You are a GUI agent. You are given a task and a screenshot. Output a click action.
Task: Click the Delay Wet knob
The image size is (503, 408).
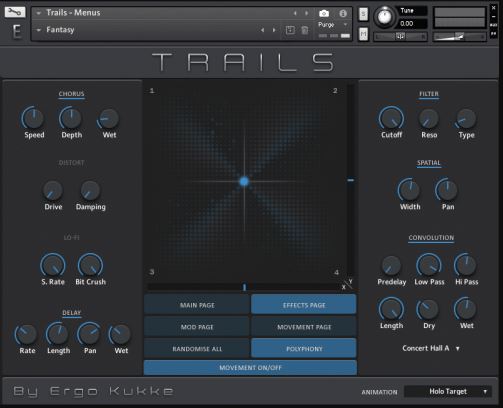coord(120,334)
